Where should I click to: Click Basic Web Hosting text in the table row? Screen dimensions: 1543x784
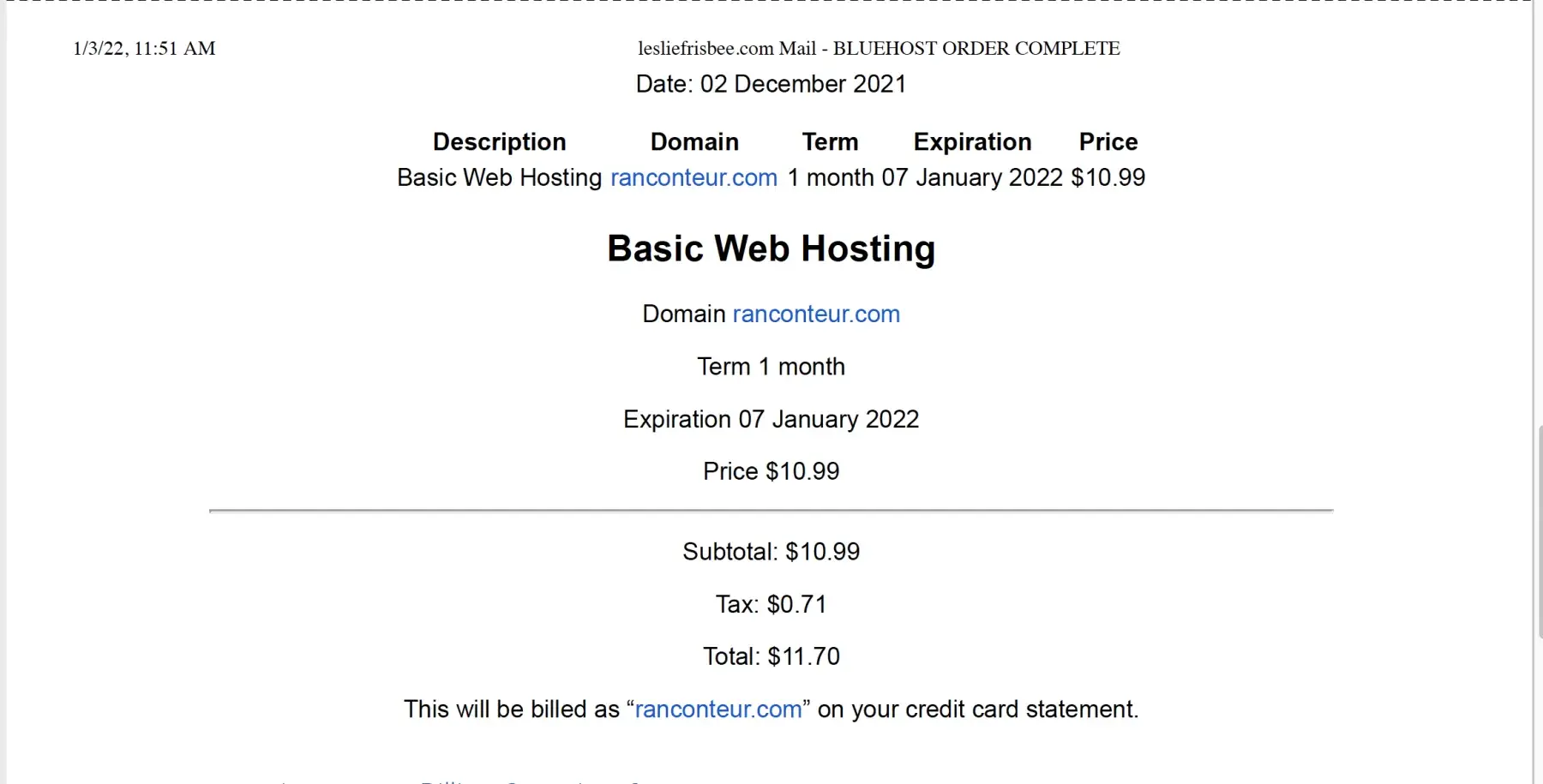click(x=499, y=177)
